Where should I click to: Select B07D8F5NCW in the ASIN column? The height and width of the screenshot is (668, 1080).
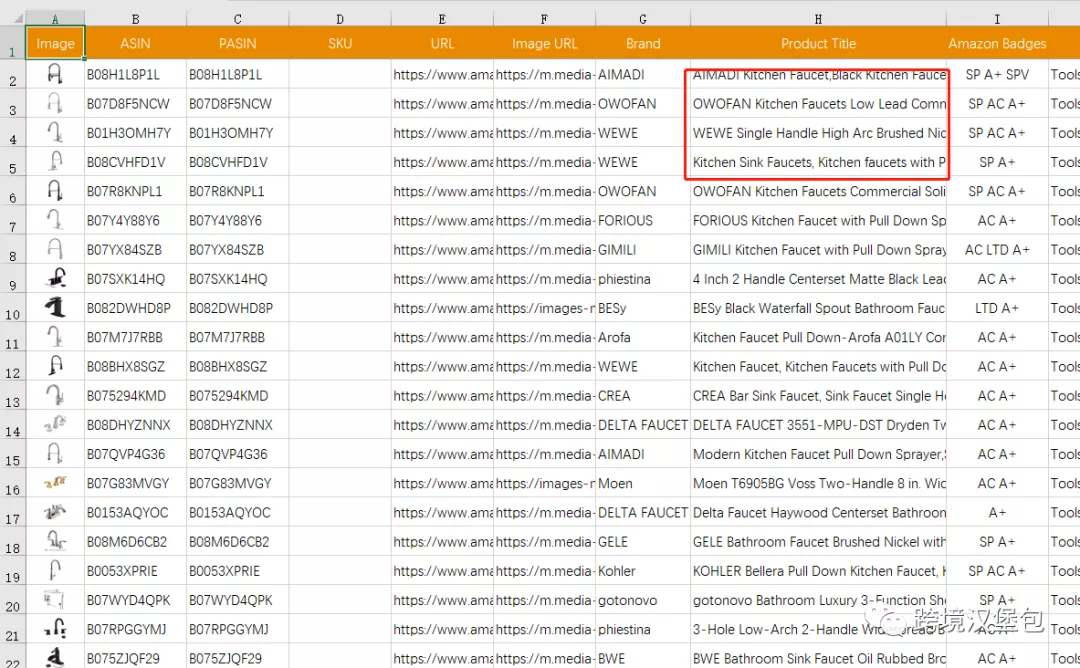(135, 104)
